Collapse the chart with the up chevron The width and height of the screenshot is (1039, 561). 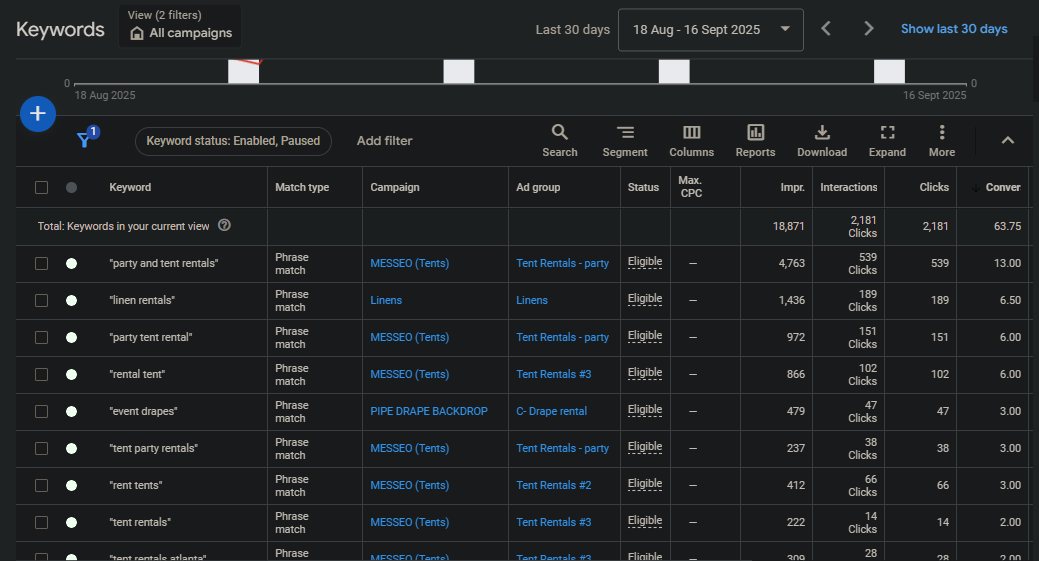1007,140
